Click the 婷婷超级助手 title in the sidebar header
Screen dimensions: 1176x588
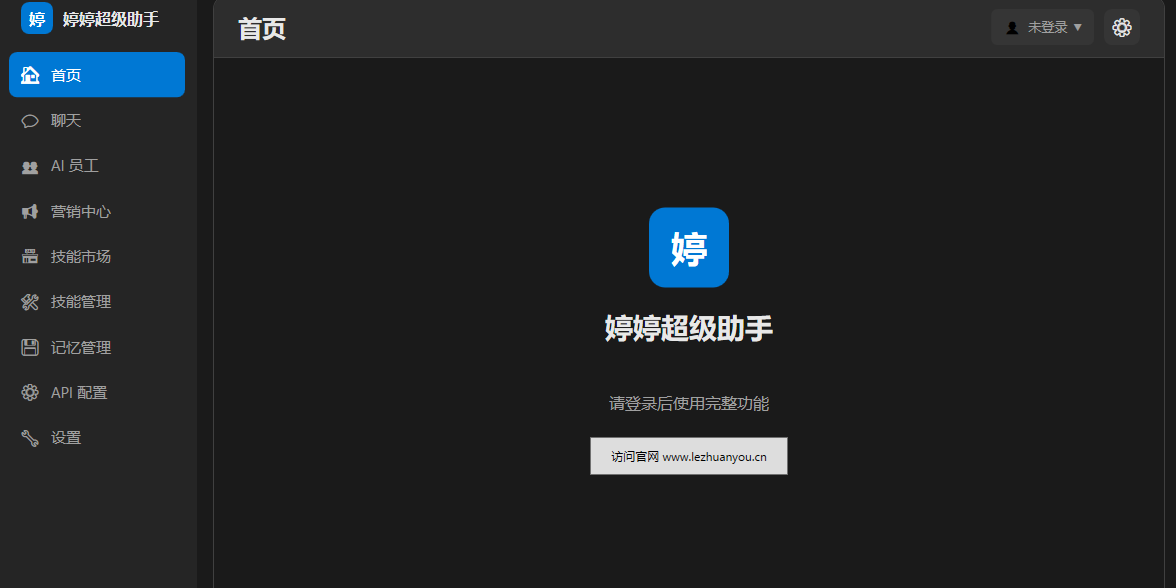(x=111, y=19)
